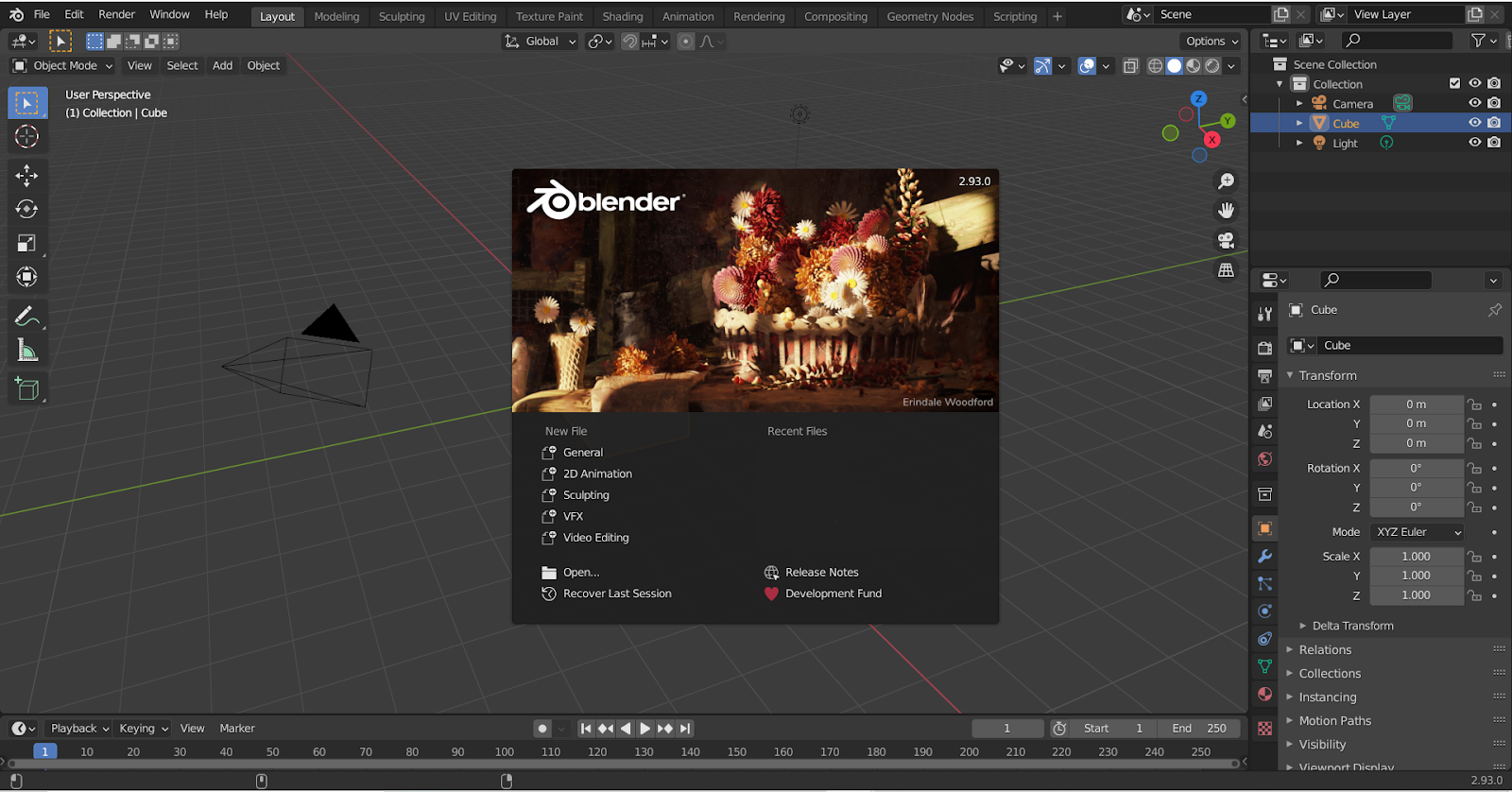Open the Object Mode dropdown

point(62,65)
